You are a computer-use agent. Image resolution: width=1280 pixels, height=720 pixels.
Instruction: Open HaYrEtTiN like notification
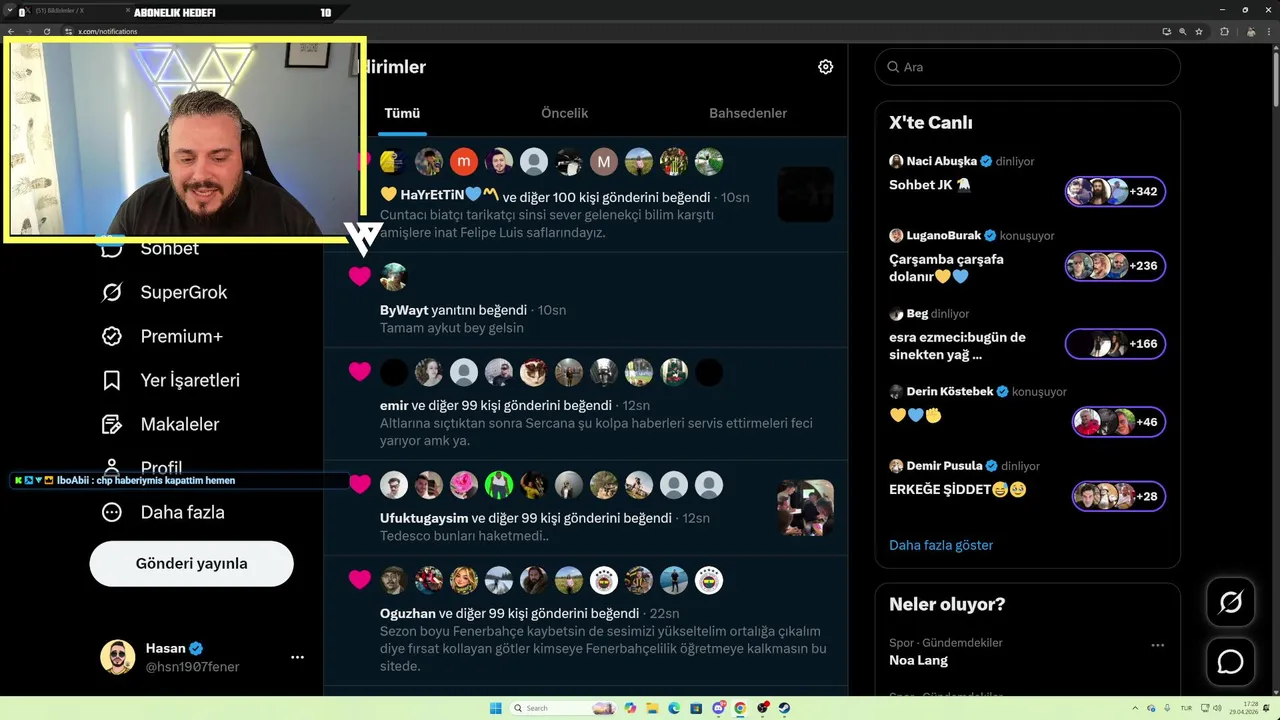(586, 195)
